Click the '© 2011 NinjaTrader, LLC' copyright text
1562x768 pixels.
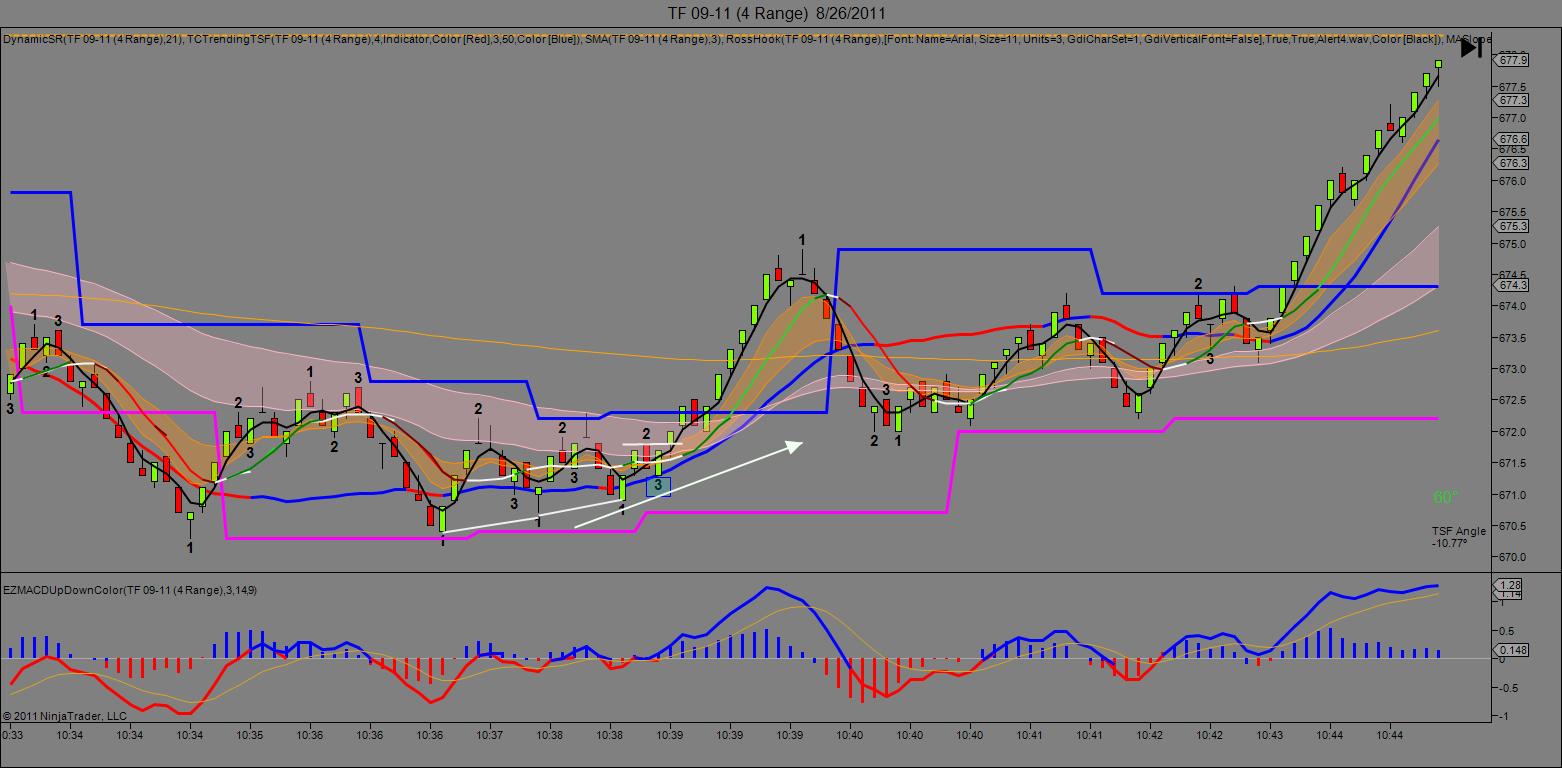coord(65,716)
